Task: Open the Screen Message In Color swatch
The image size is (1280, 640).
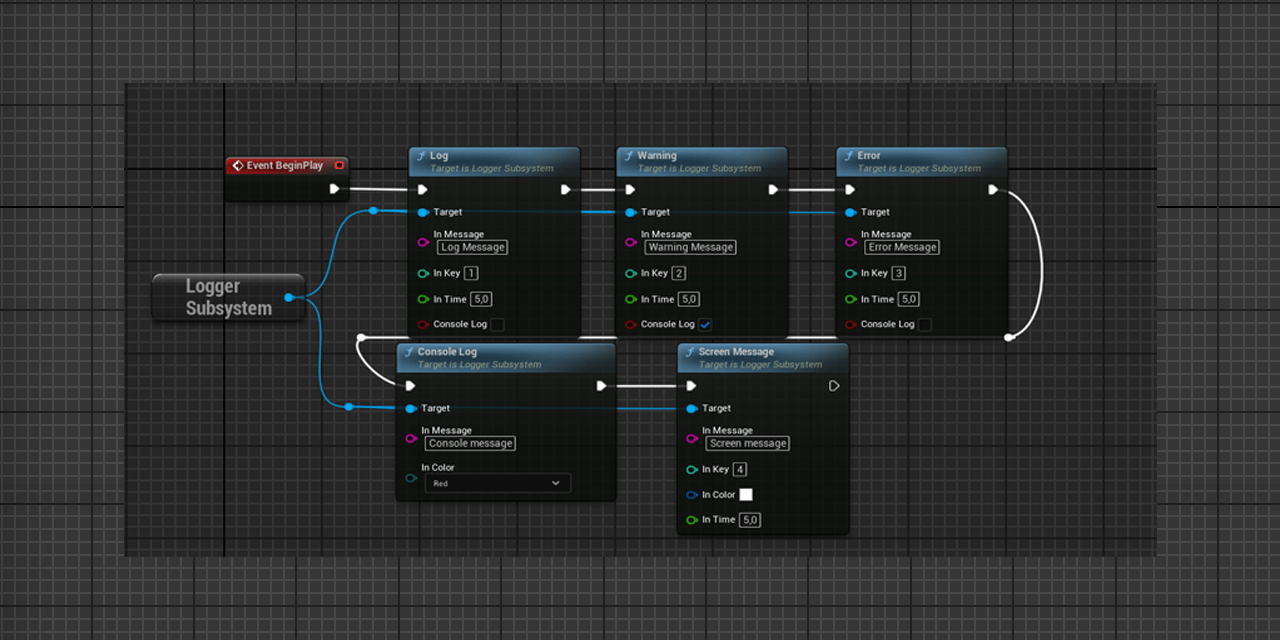Action: pyautogui.click(x=746, y=495)
